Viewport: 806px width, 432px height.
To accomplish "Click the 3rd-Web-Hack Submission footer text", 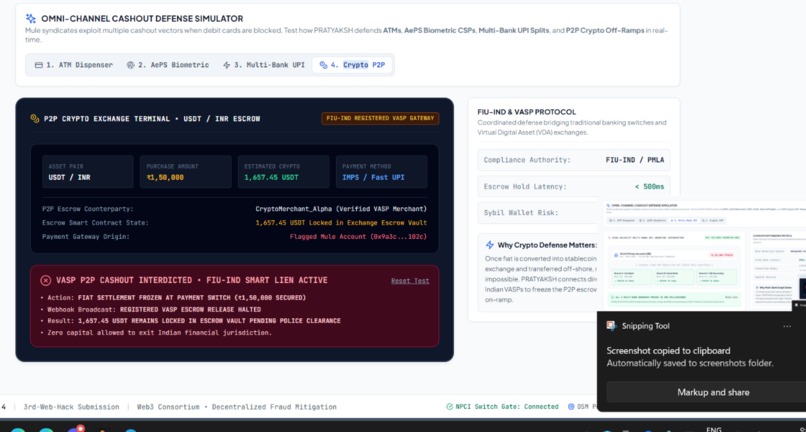I will pos(71,407).
